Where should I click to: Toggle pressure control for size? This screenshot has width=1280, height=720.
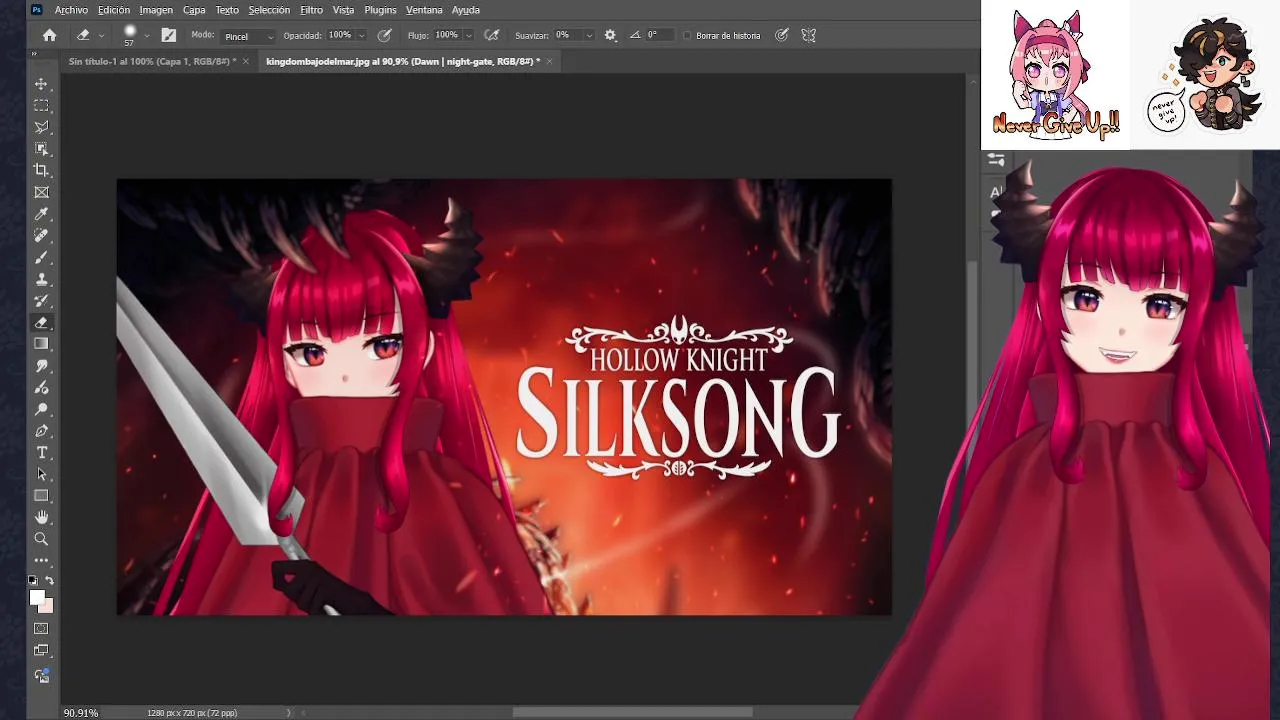tap(782, 35)
